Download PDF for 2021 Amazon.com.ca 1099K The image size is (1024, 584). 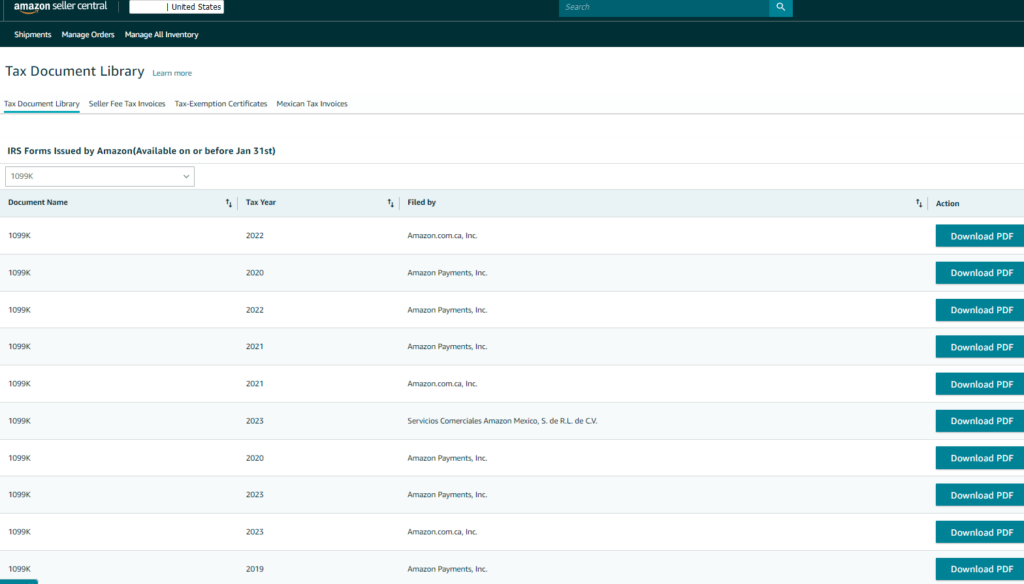pyautogui.click(x=980, y=384)
